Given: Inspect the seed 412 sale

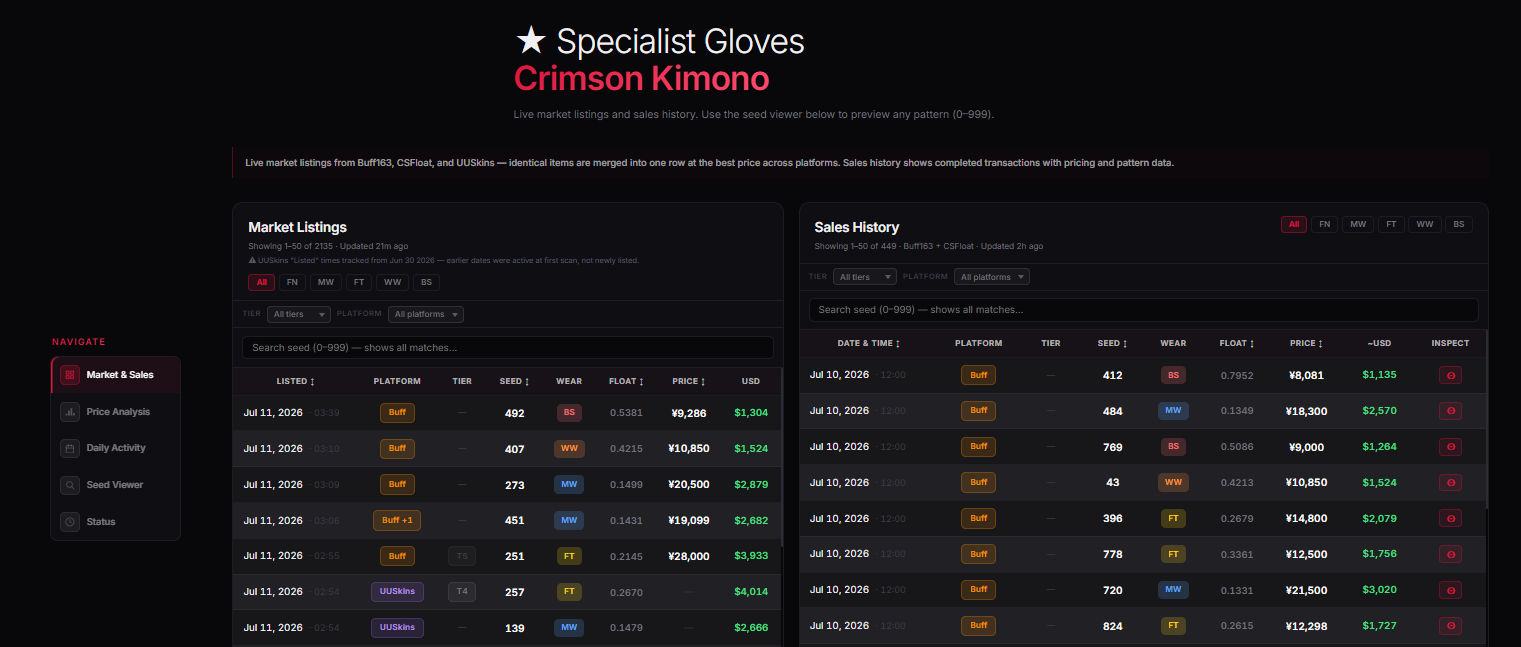Looking at the screenshot, I should coord(1450,375).
